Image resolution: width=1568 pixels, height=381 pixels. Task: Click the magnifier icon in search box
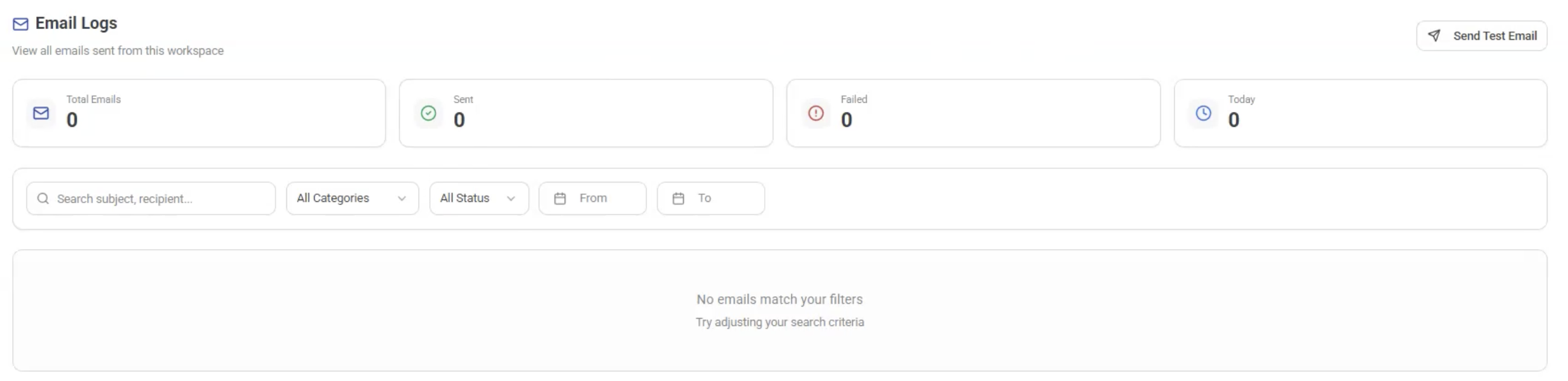[x=43, y=199]
